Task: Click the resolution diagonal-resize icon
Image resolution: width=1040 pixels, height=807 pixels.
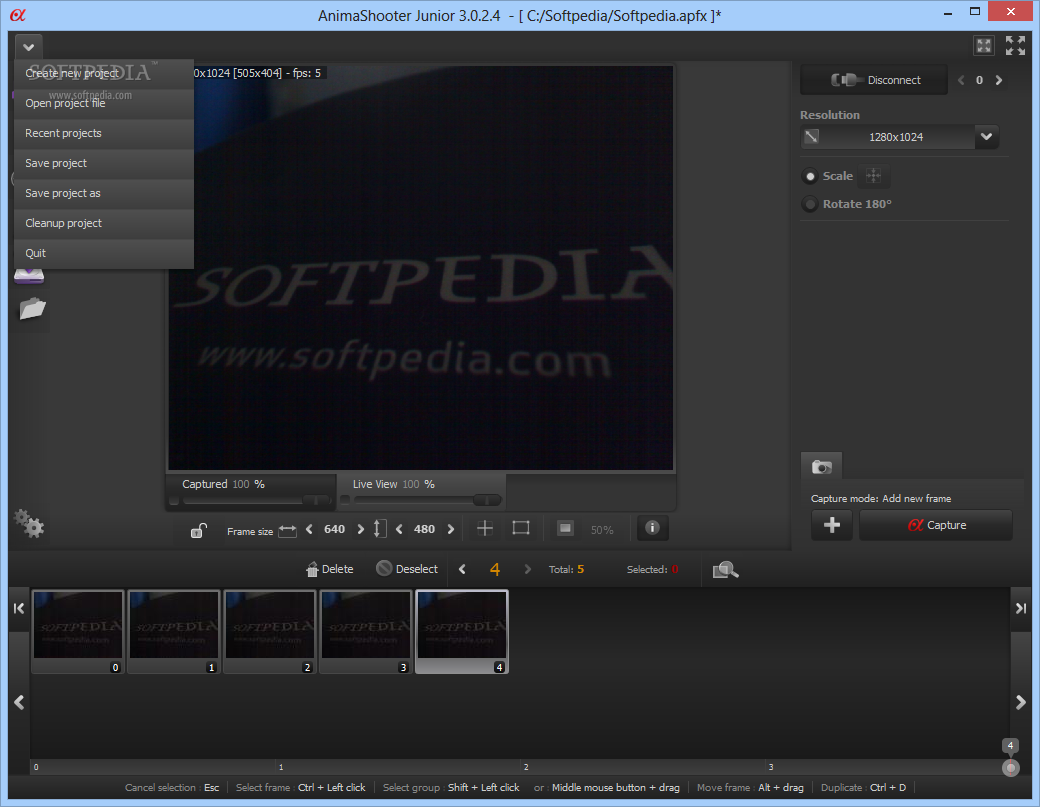Action: point(812,137)
